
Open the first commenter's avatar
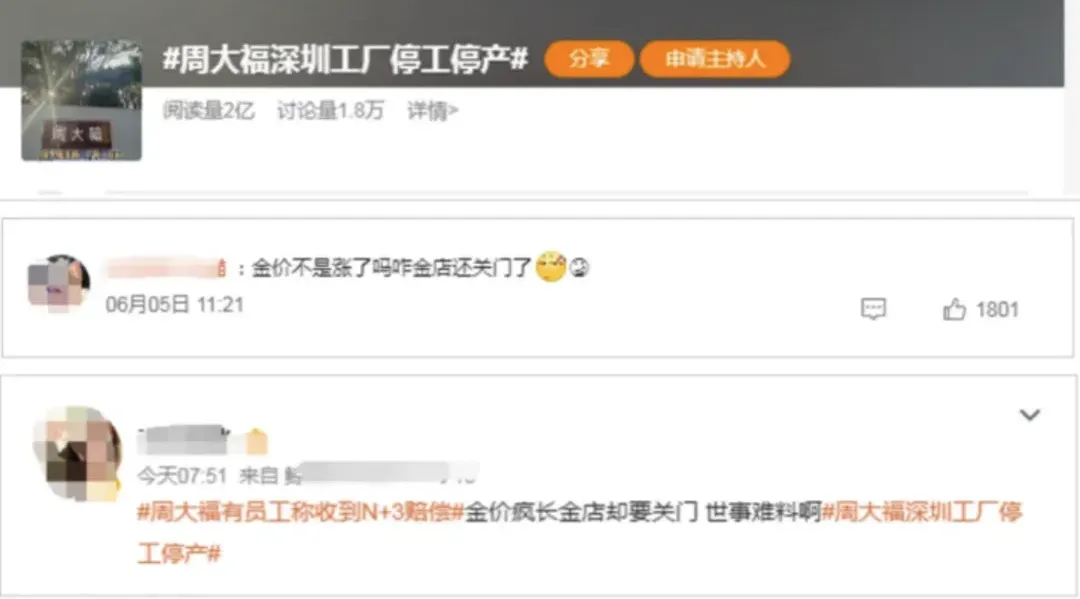(x=59, y=284)
